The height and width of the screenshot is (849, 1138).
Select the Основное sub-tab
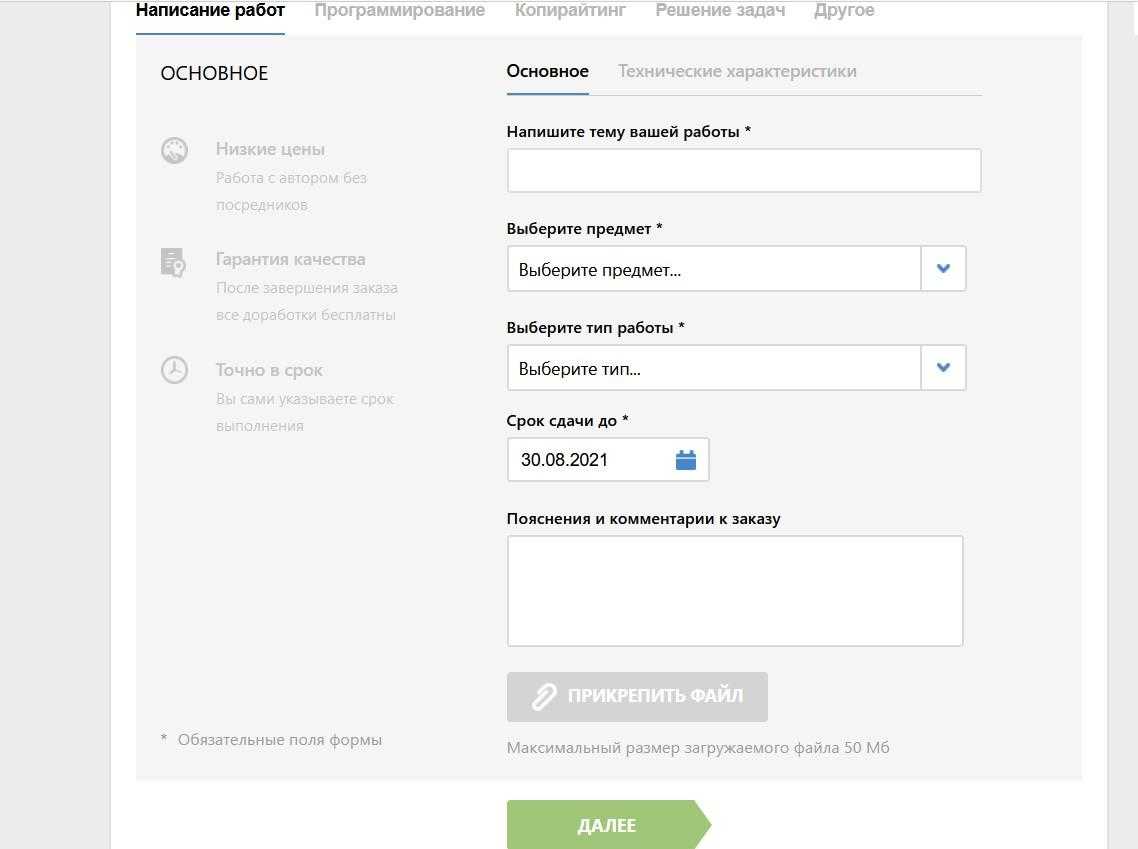point(547,71)
